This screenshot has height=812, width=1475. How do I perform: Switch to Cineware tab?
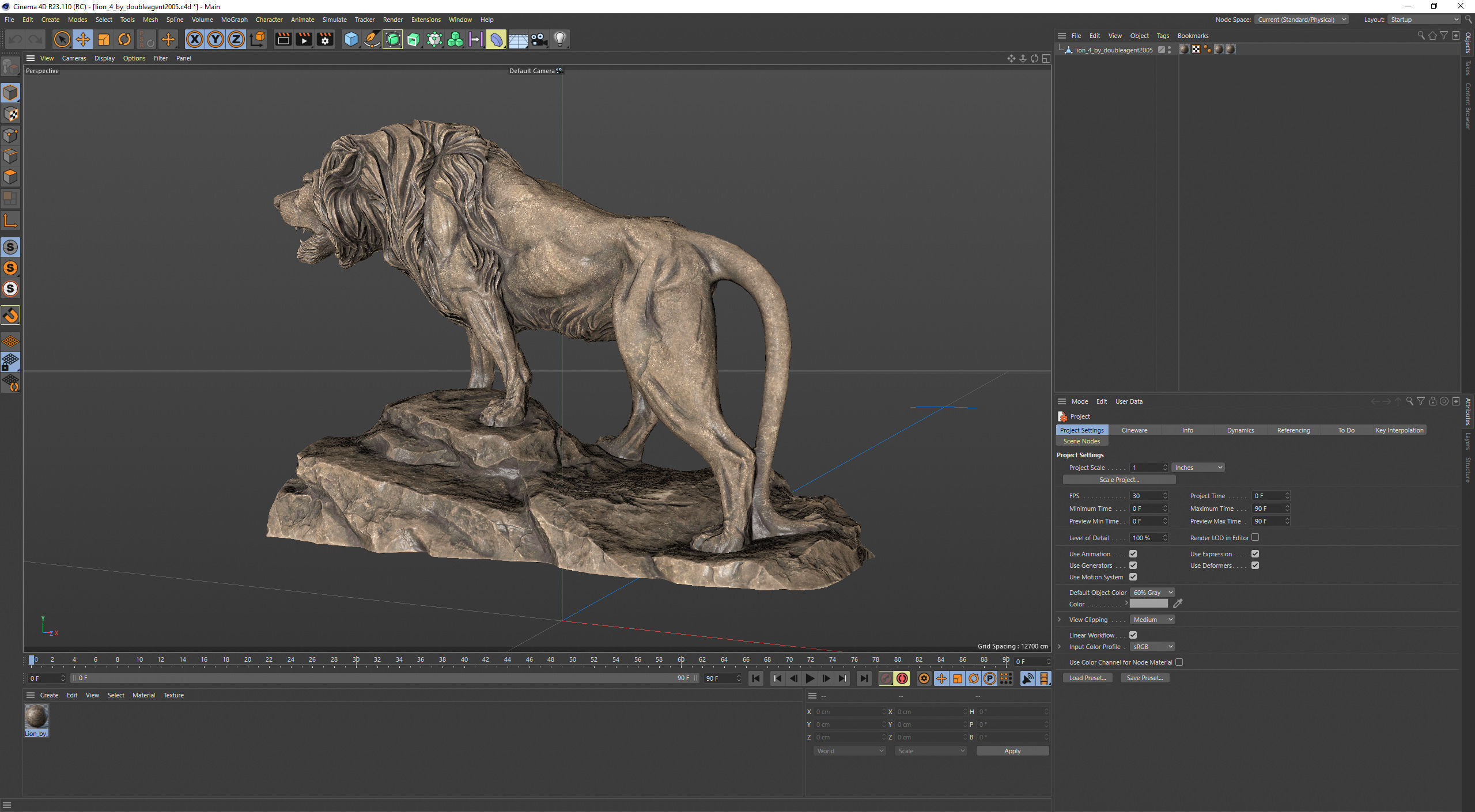[x=1134, y=430]
